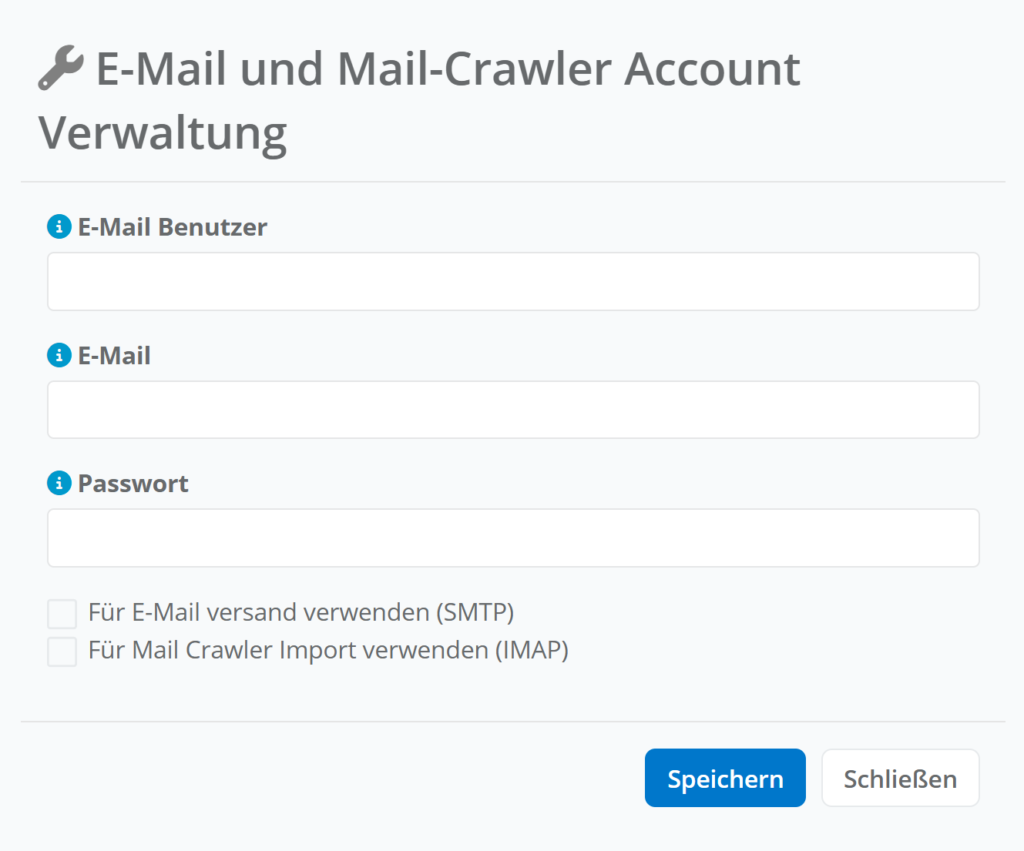The height and width of the screenshot is (851, 1024).
Task: Click into the E-Mail input field
Action: pyautogui.click(x=513, y=409)
